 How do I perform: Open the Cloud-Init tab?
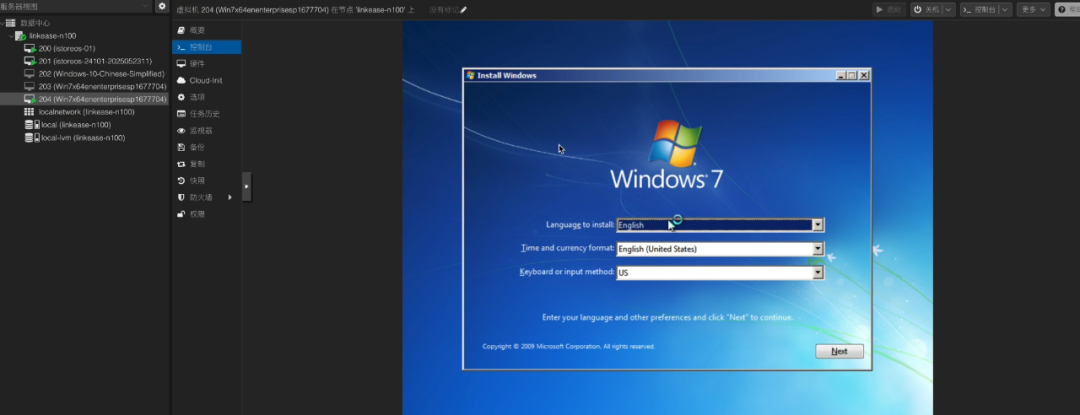207,81
